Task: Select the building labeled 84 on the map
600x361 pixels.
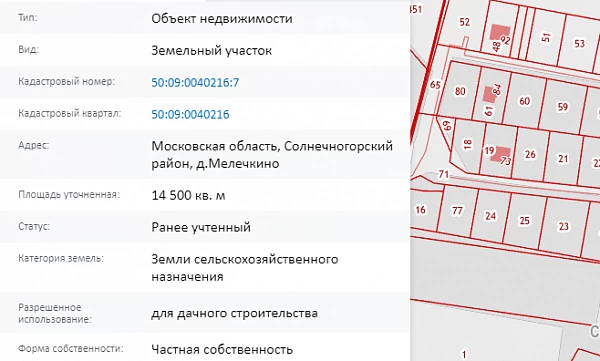Action: 489,94
